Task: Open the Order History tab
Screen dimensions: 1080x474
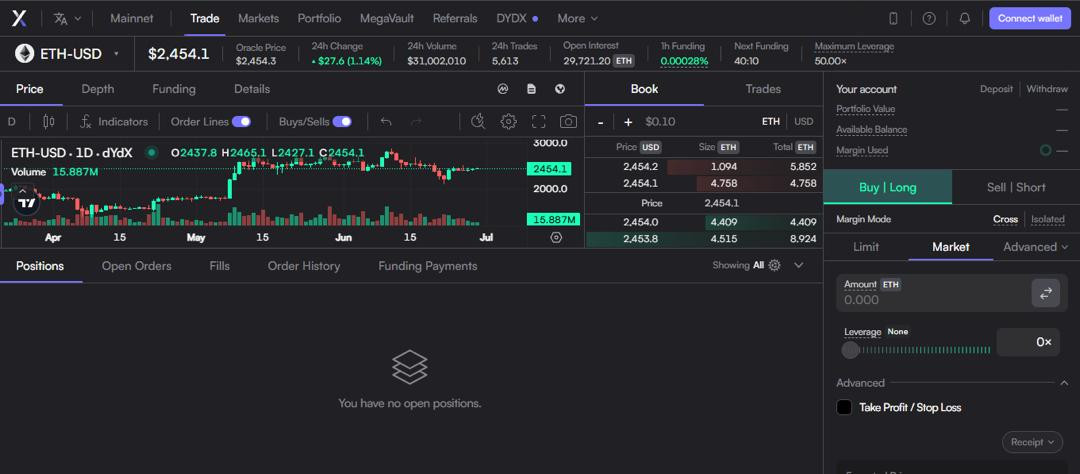Action: click(303, 266)
